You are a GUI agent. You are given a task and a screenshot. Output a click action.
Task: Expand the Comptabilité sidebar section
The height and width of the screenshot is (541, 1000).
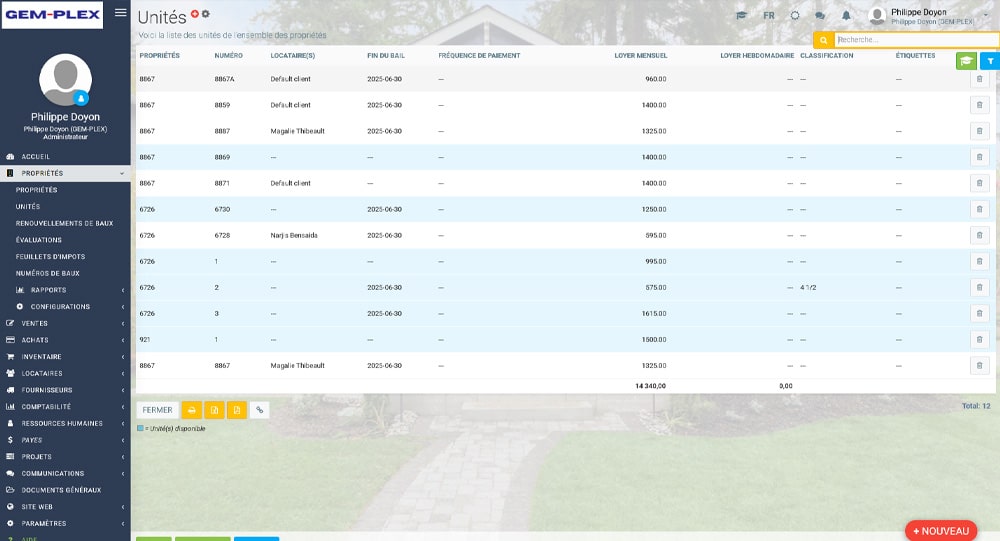[65, 407]
